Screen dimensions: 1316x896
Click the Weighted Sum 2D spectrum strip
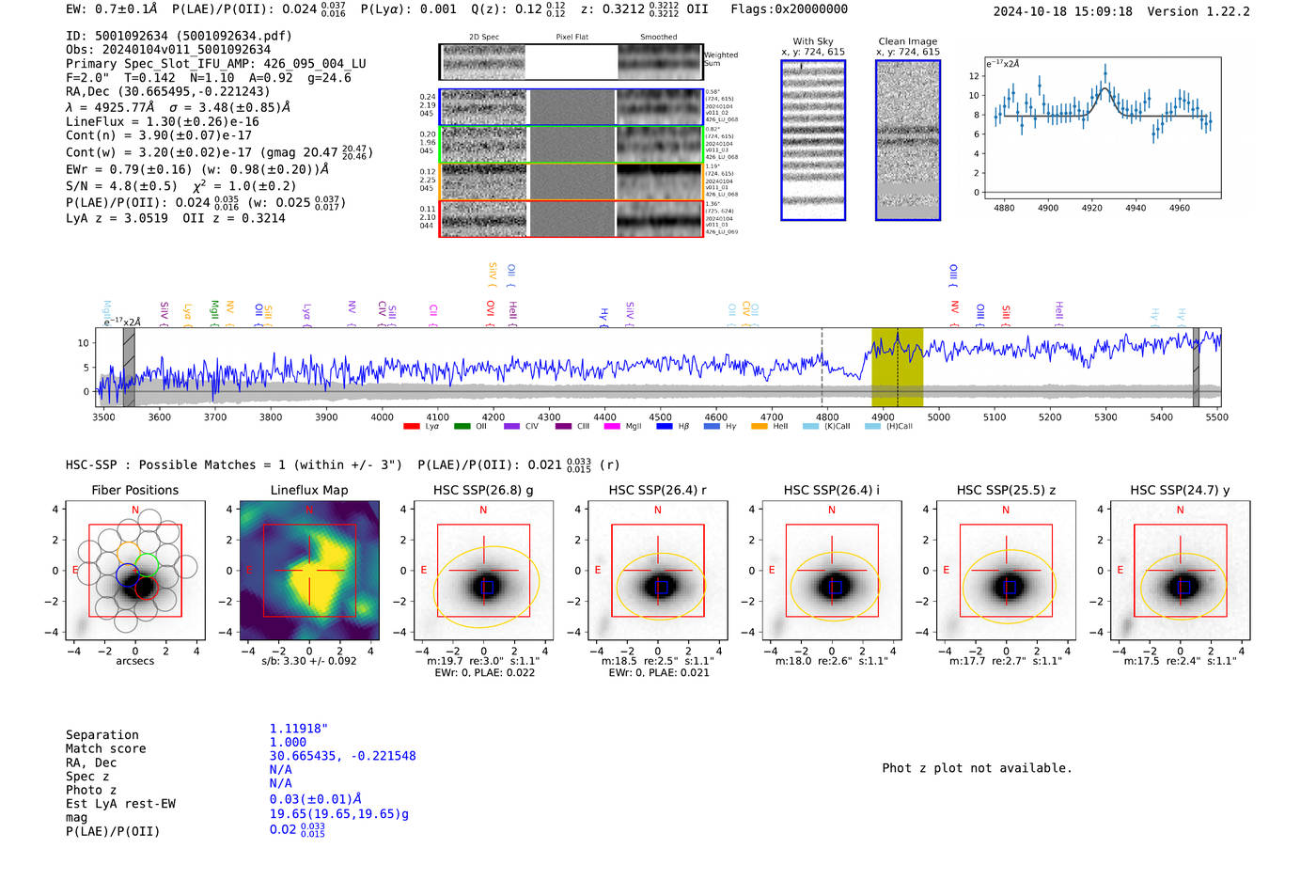[572, 62]
